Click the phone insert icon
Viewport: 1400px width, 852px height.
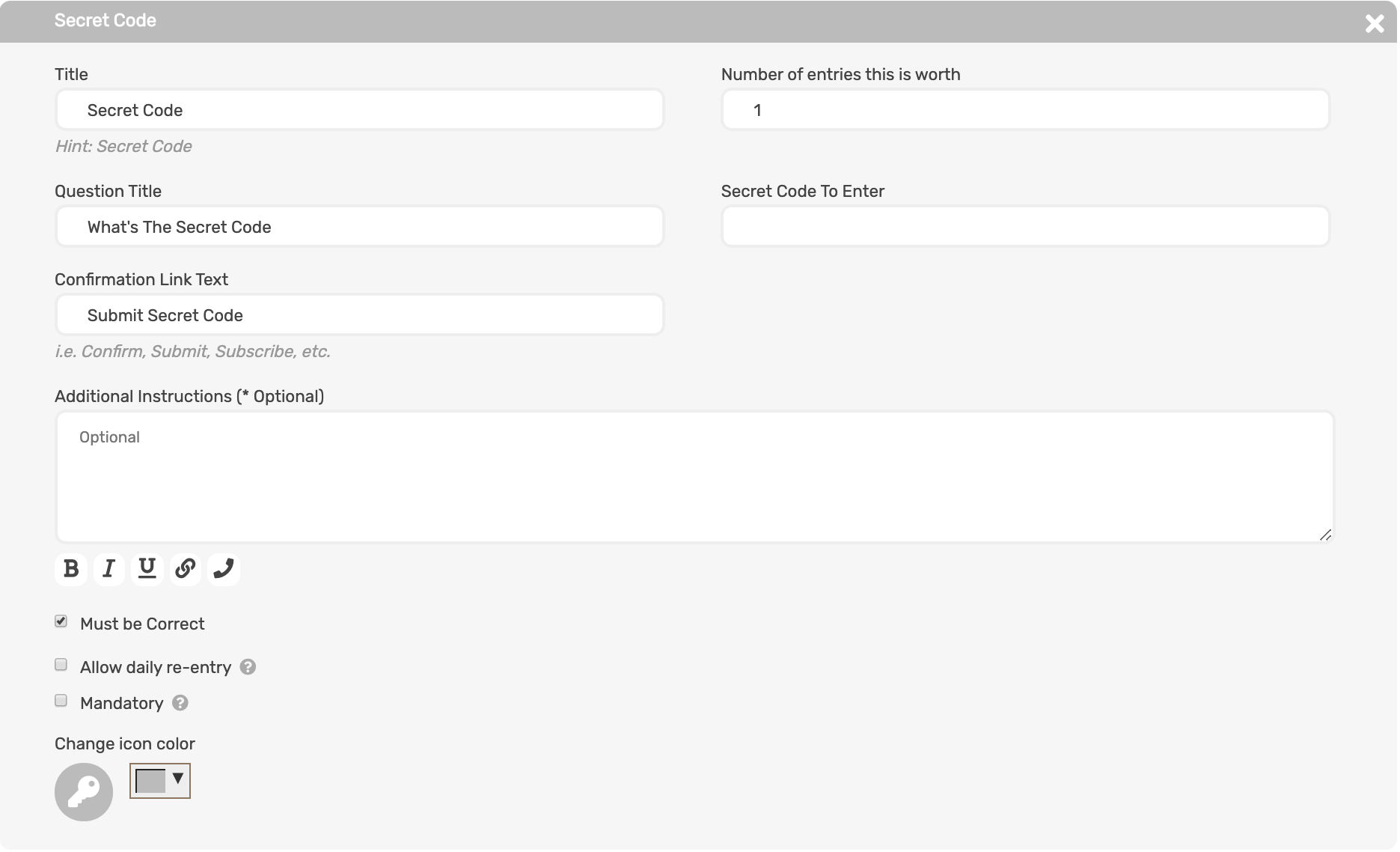coord(223,569)
